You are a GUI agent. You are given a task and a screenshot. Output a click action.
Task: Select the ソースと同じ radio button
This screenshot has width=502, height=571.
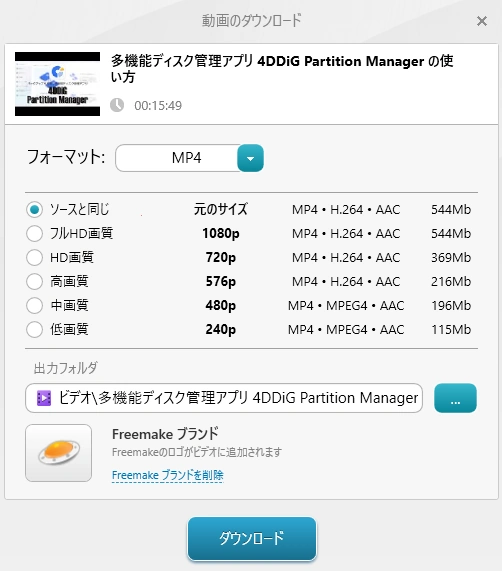[x=35, y=210]
